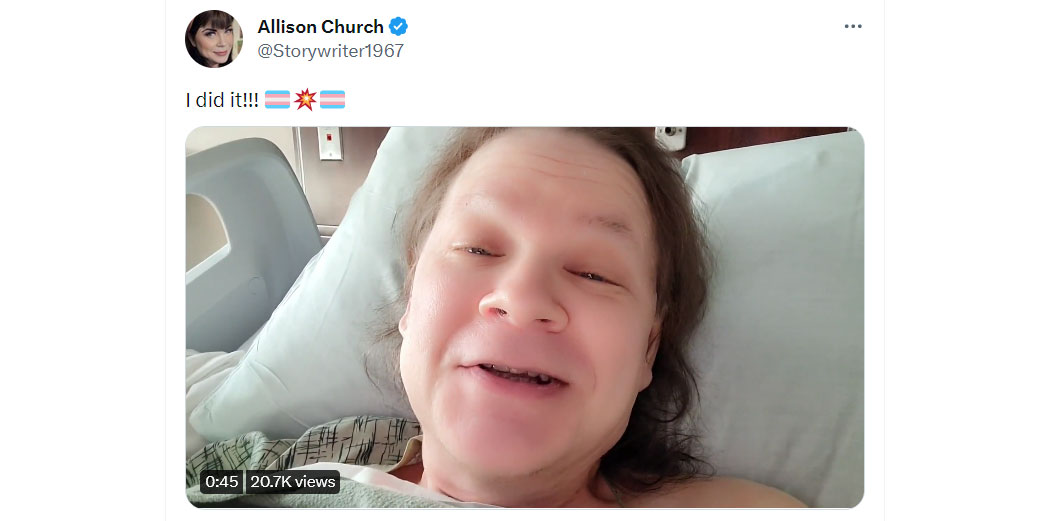The height and width of the screenshot is (521, 1050).
Task: Open Allison Church's round profile avatar
Action: coord(214,39)
